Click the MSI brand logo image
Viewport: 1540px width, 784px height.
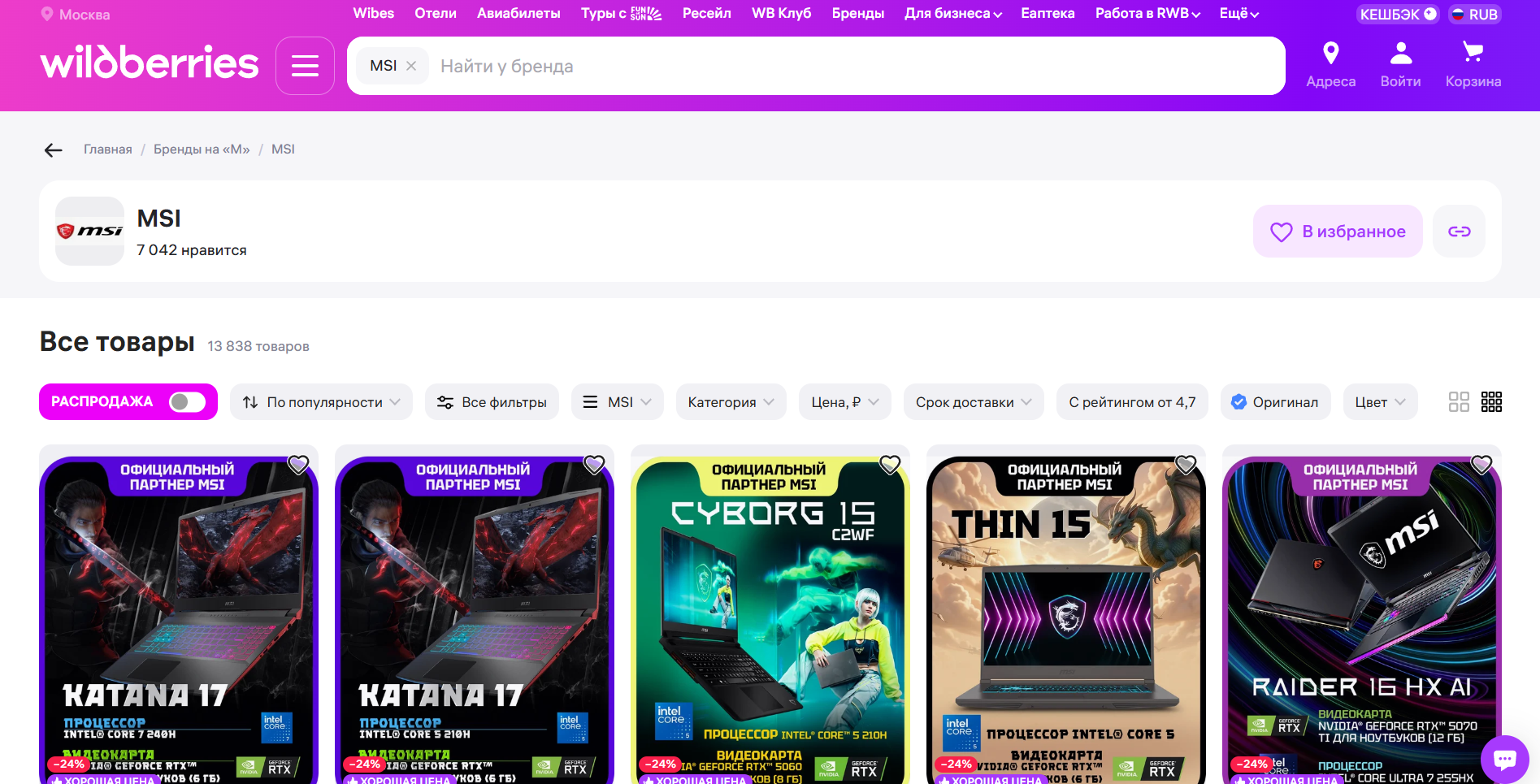click(89, 231)
